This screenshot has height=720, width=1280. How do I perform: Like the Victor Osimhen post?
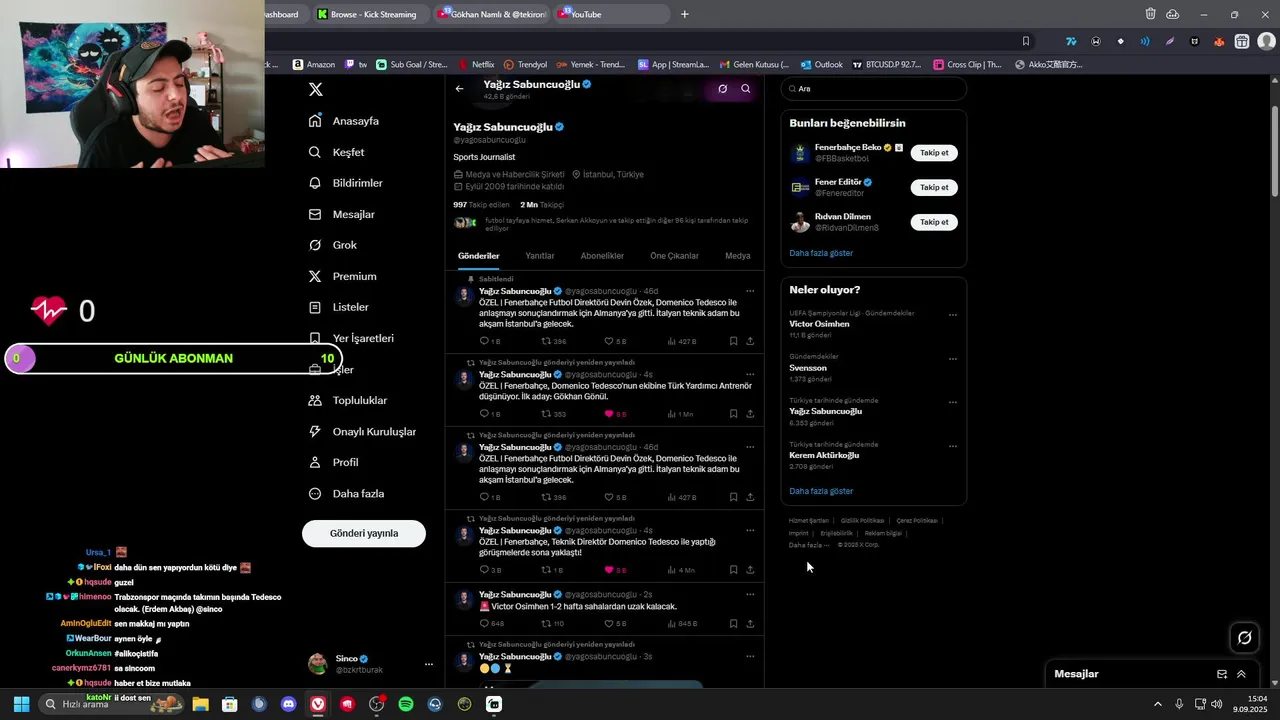click(x=608, y=624)
